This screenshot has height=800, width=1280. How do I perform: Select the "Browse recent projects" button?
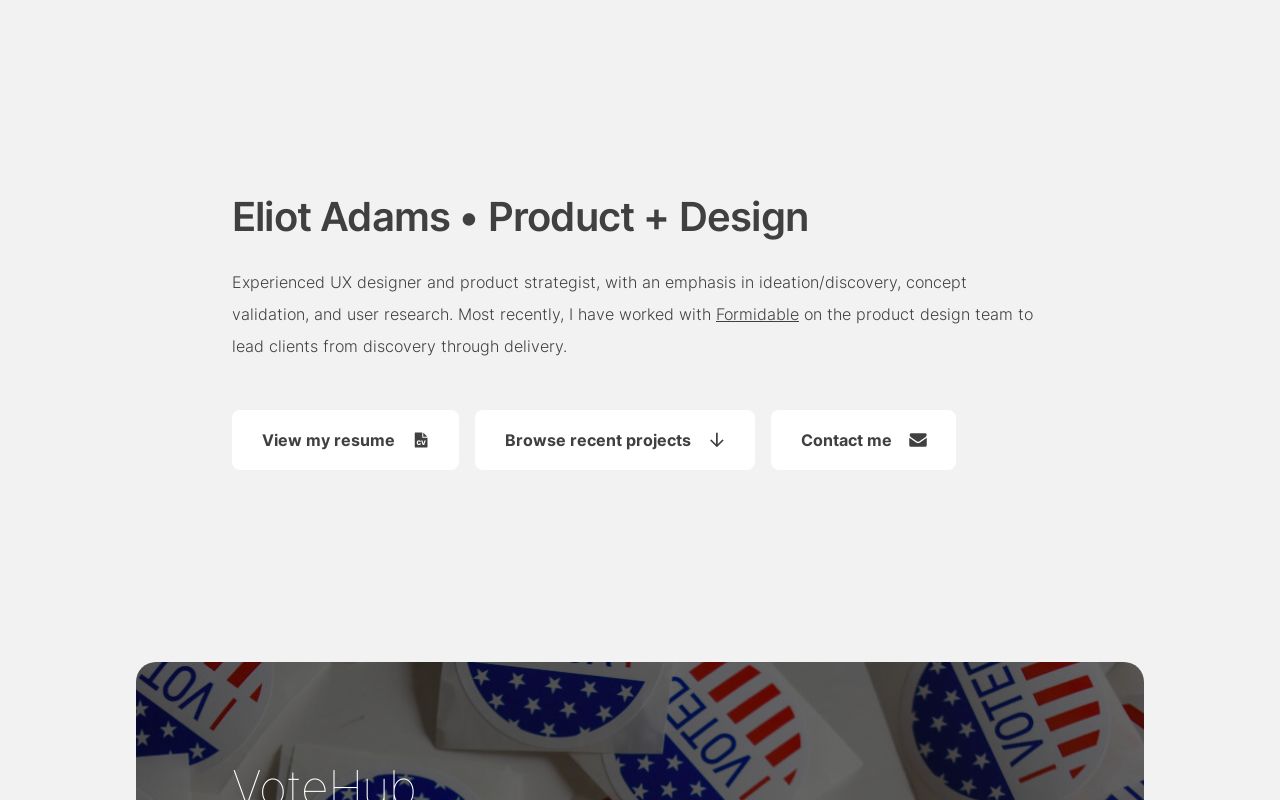(x=615, y=440)
